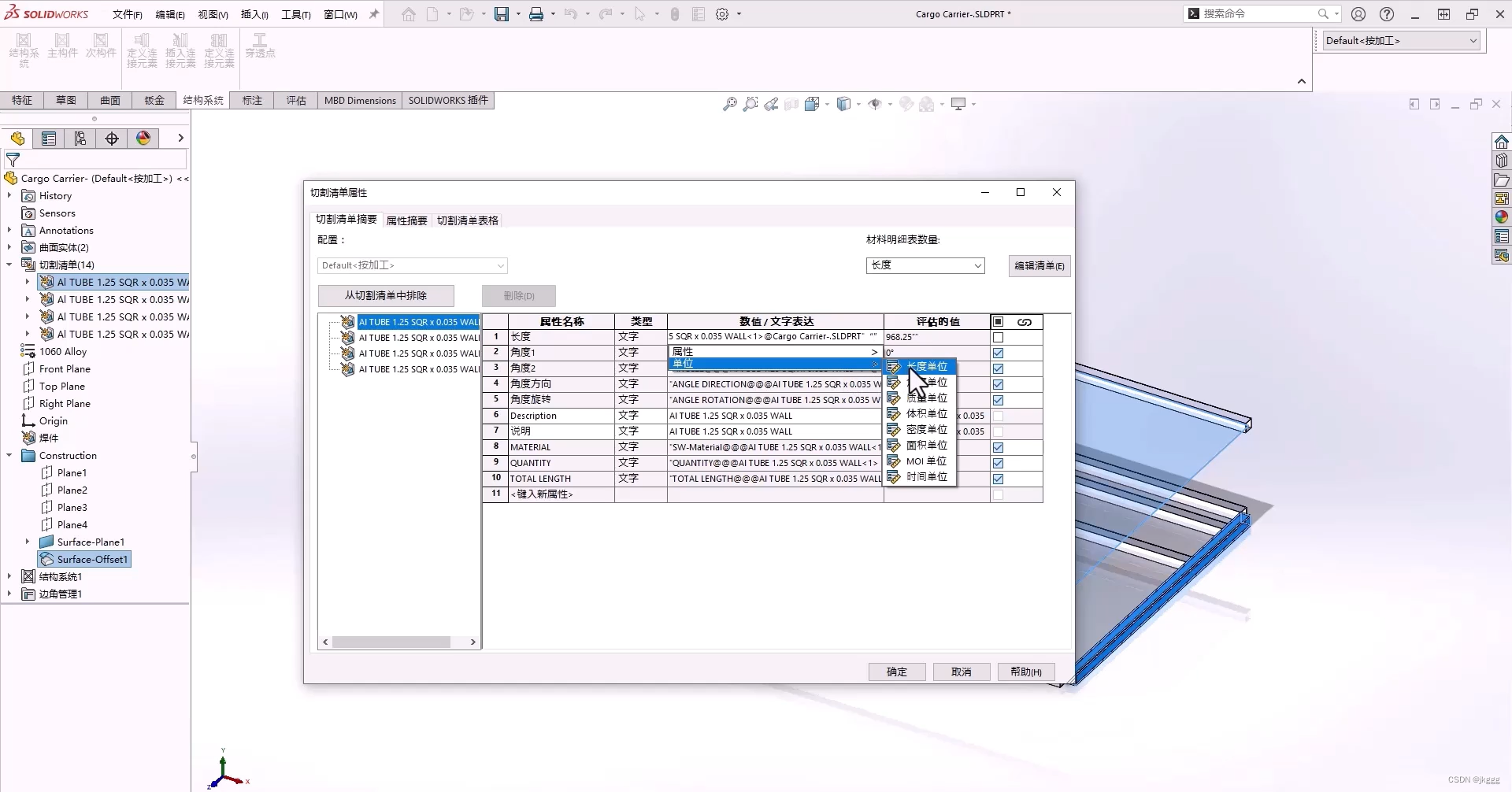This screenshot has width=1512, height=792.
Task: Expand the 边角管理1 tree node
Action: [9, 594]
